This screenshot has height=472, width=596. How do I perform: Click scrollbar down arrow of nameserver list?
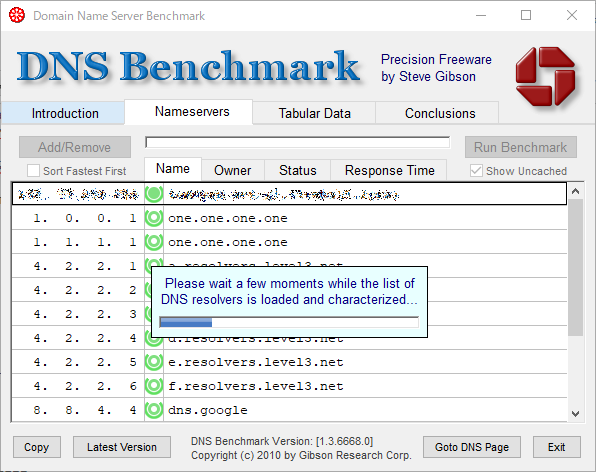(575, 414)
